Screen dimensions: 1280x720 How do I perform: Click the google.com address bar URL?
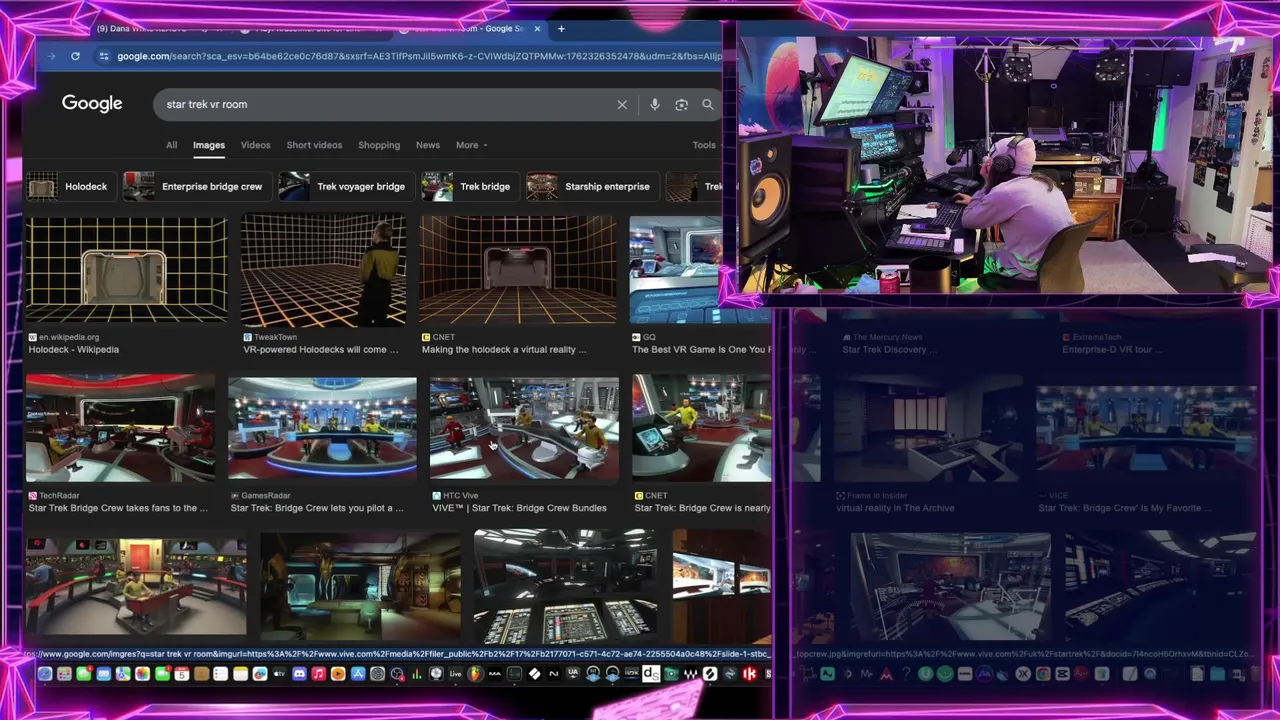click(x=418, y=56)
